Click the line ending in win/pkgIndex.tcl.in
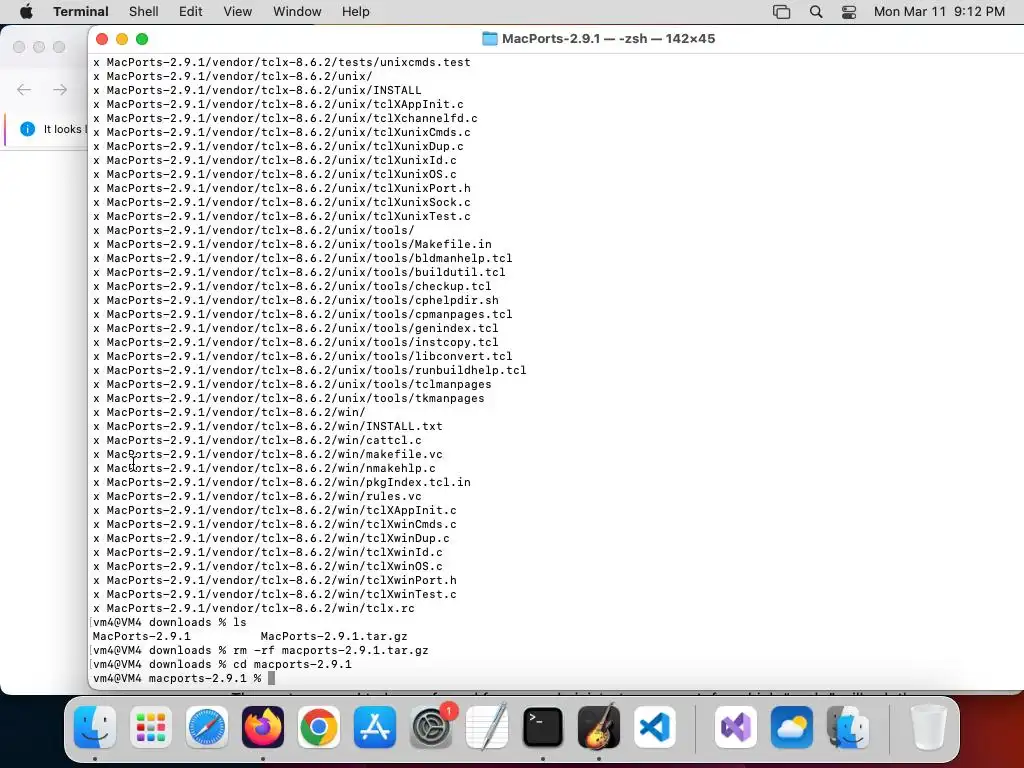 pyautogui.click(x=281, y=482)
